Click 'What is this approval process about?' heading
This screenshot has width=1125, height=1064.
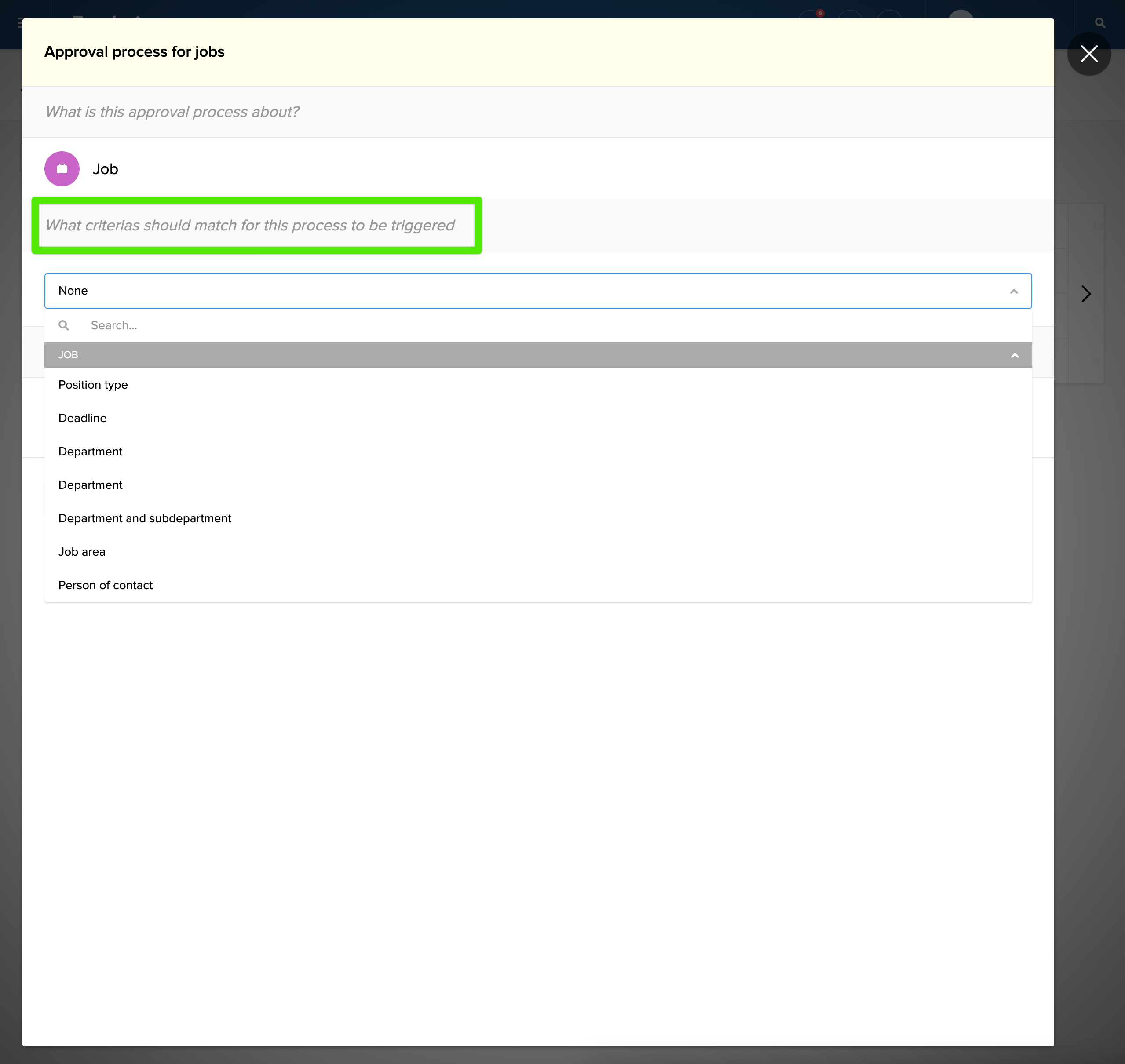pyautogui.click(x=172, y=112)
